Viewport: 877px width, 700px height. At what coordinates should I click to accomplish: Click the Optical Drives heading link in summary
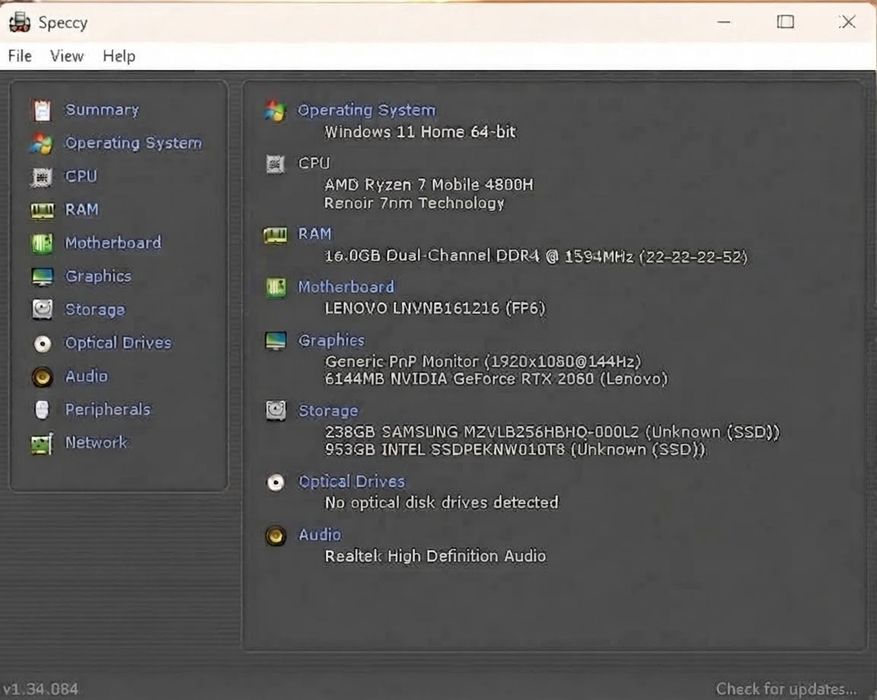351,481
